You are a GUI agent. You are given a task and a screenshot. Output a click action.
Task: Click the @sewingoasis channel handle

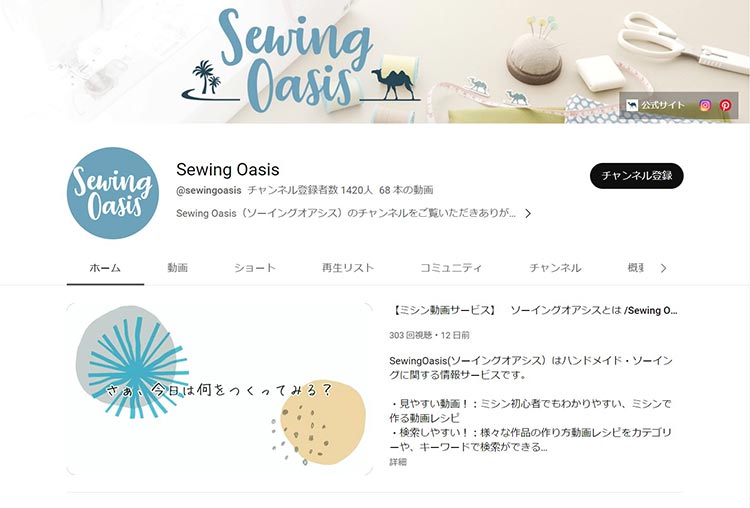click(209, 190)
